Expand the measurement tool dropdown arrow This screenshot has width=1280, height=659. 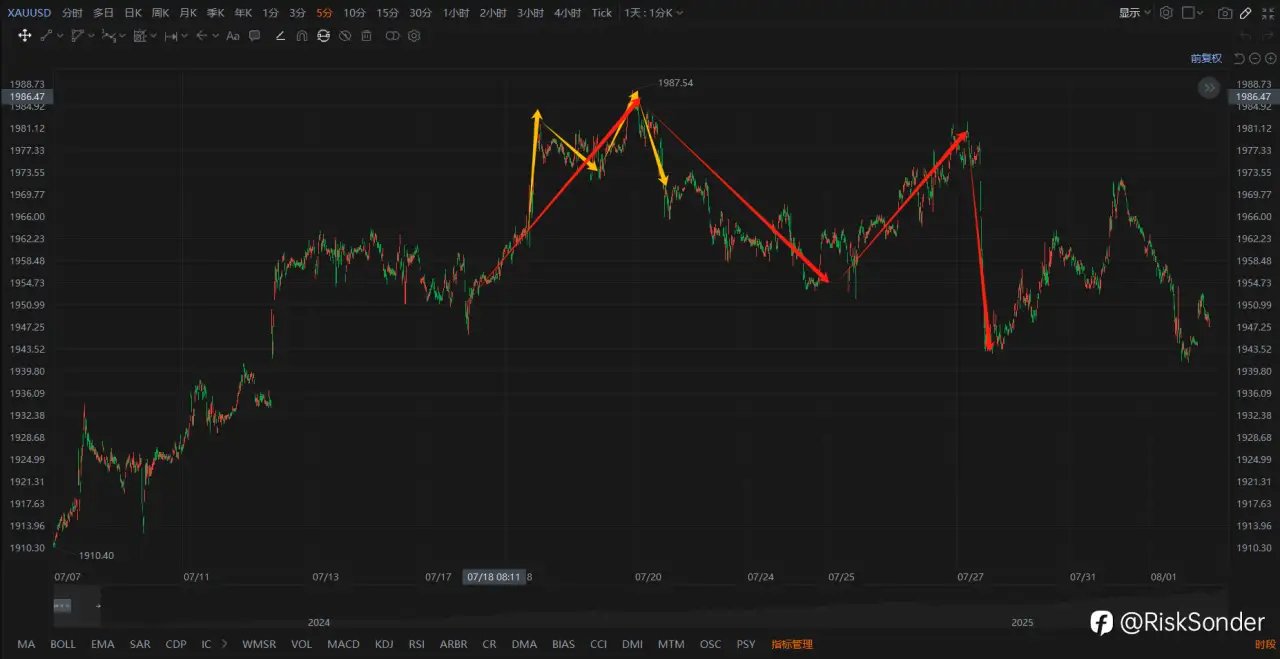[x=185, y=35]
